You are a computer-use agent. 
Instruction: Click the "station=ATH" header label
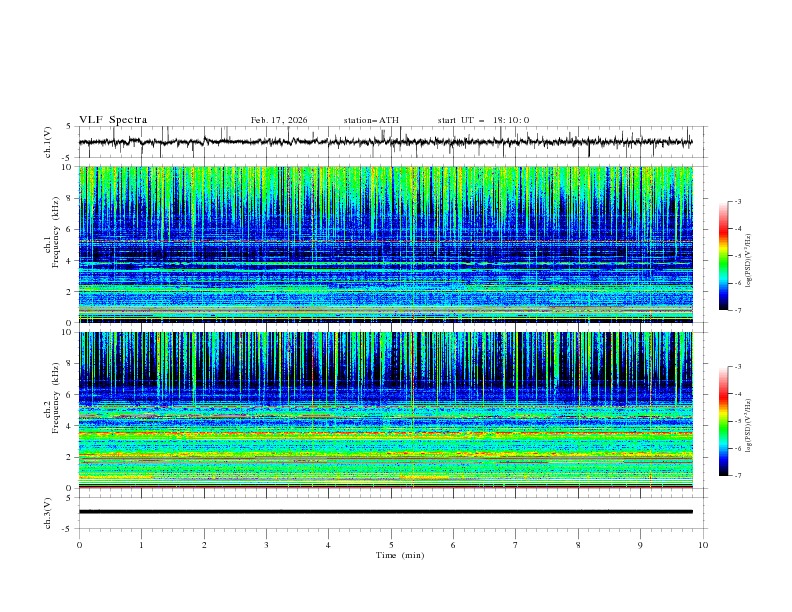[x=371, y=120]
